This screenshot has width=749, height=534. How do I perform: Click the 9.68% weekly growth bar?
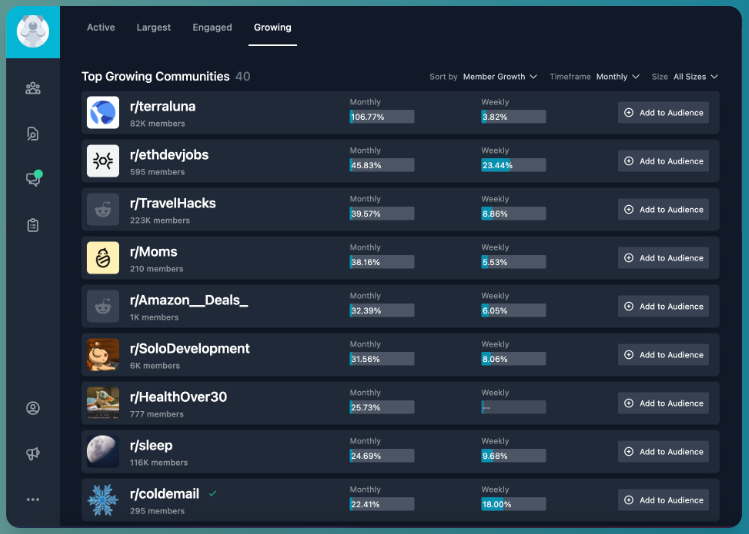point(513,456)
